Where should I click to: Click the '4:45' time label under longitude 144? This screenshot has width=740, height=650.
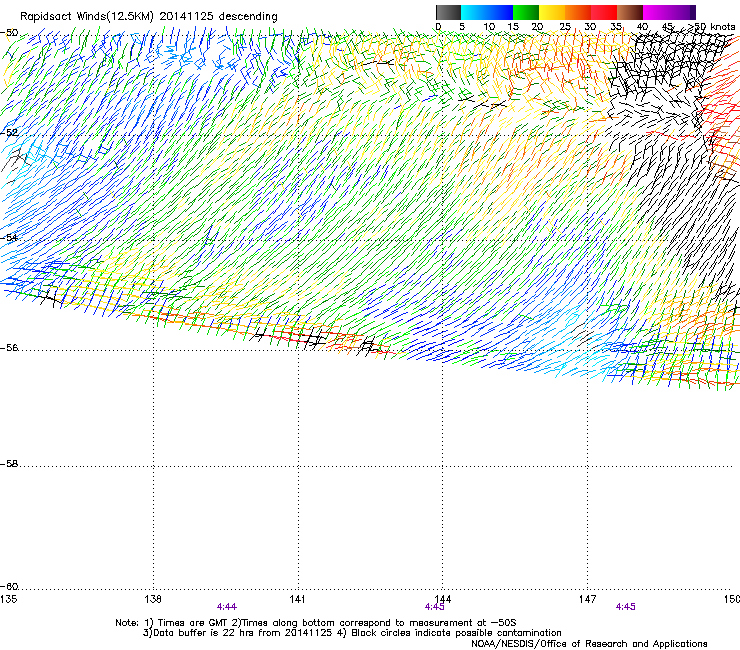click(435, 607)
